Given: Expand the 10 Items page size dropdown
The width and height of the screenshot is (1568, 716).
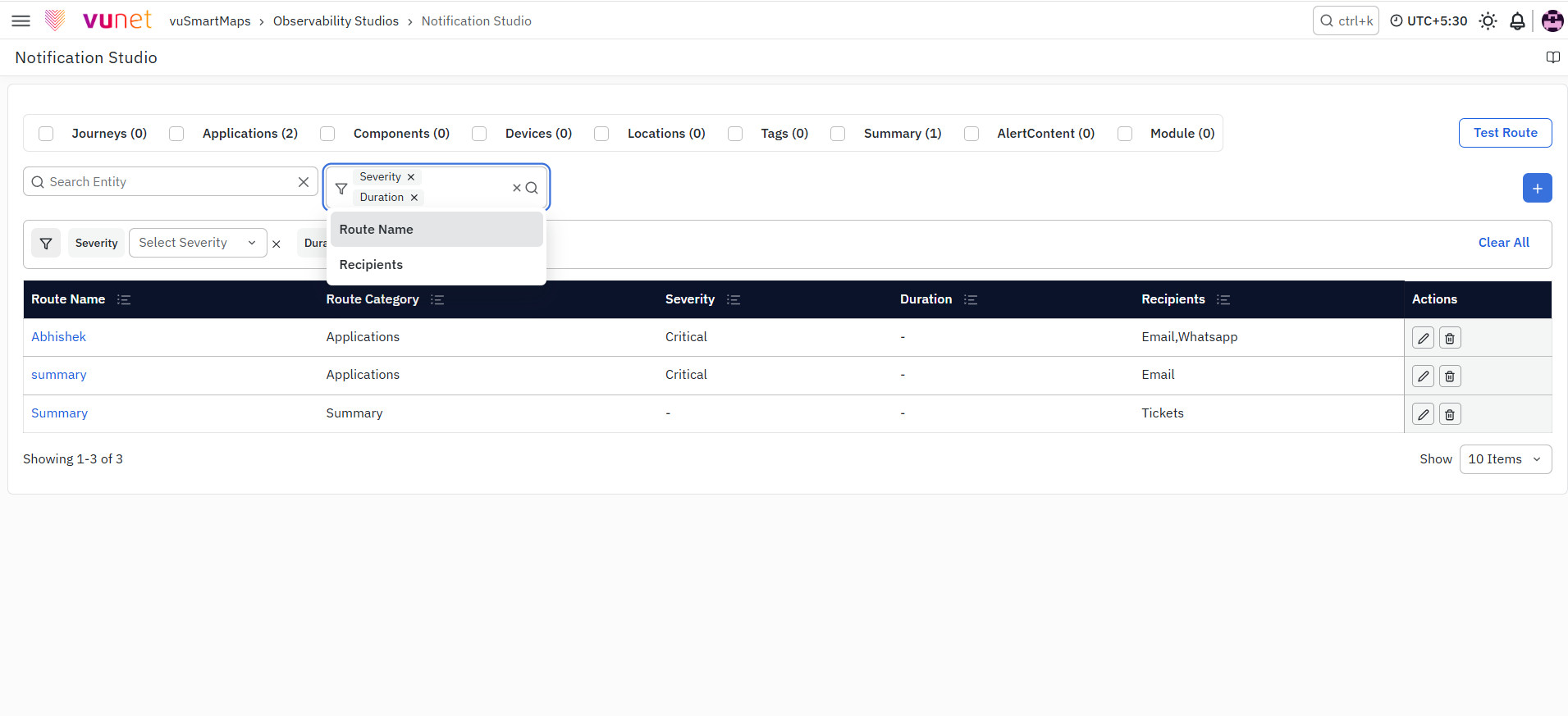Looking at the screenshot, I should tap(1506, 459).
